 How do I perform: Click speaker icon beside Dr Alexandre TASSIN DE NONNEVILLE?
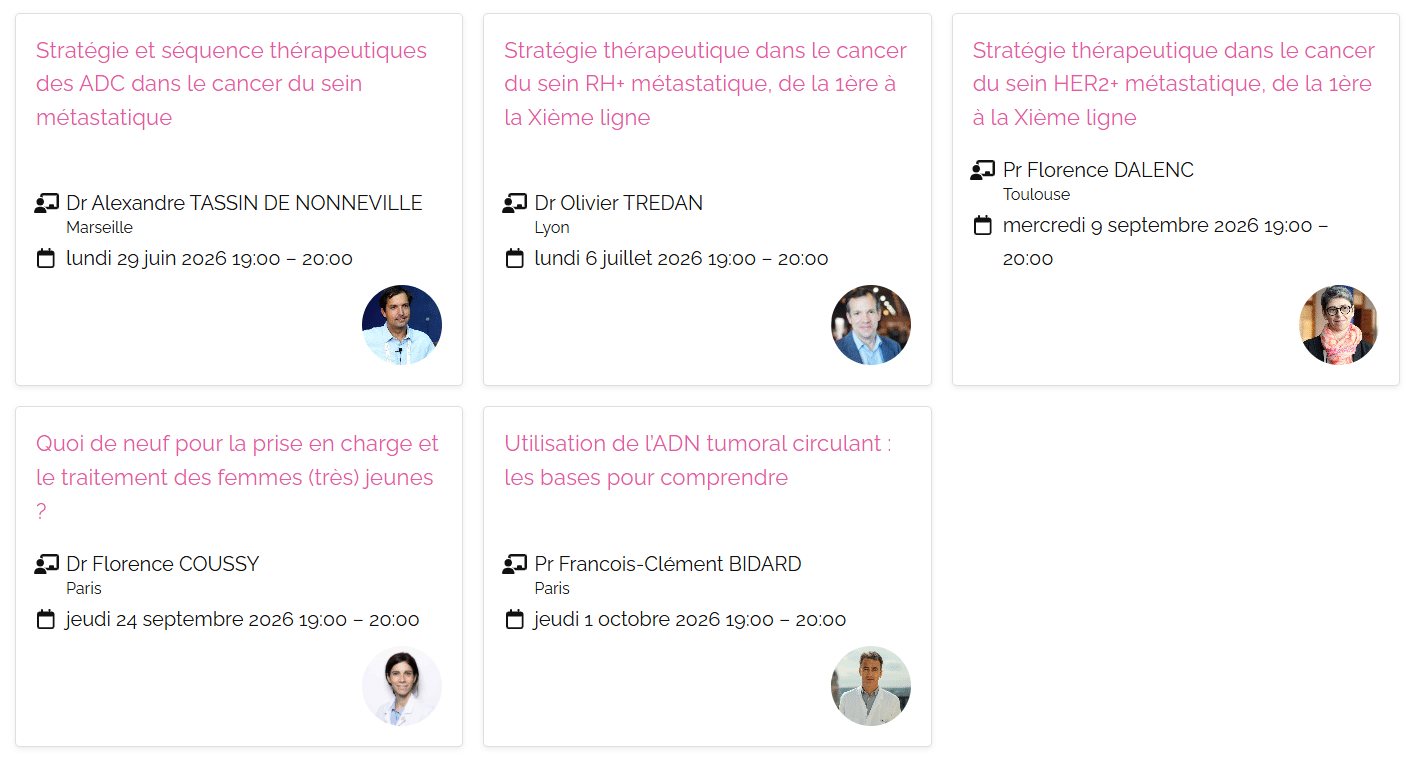[x=46, y=204]
